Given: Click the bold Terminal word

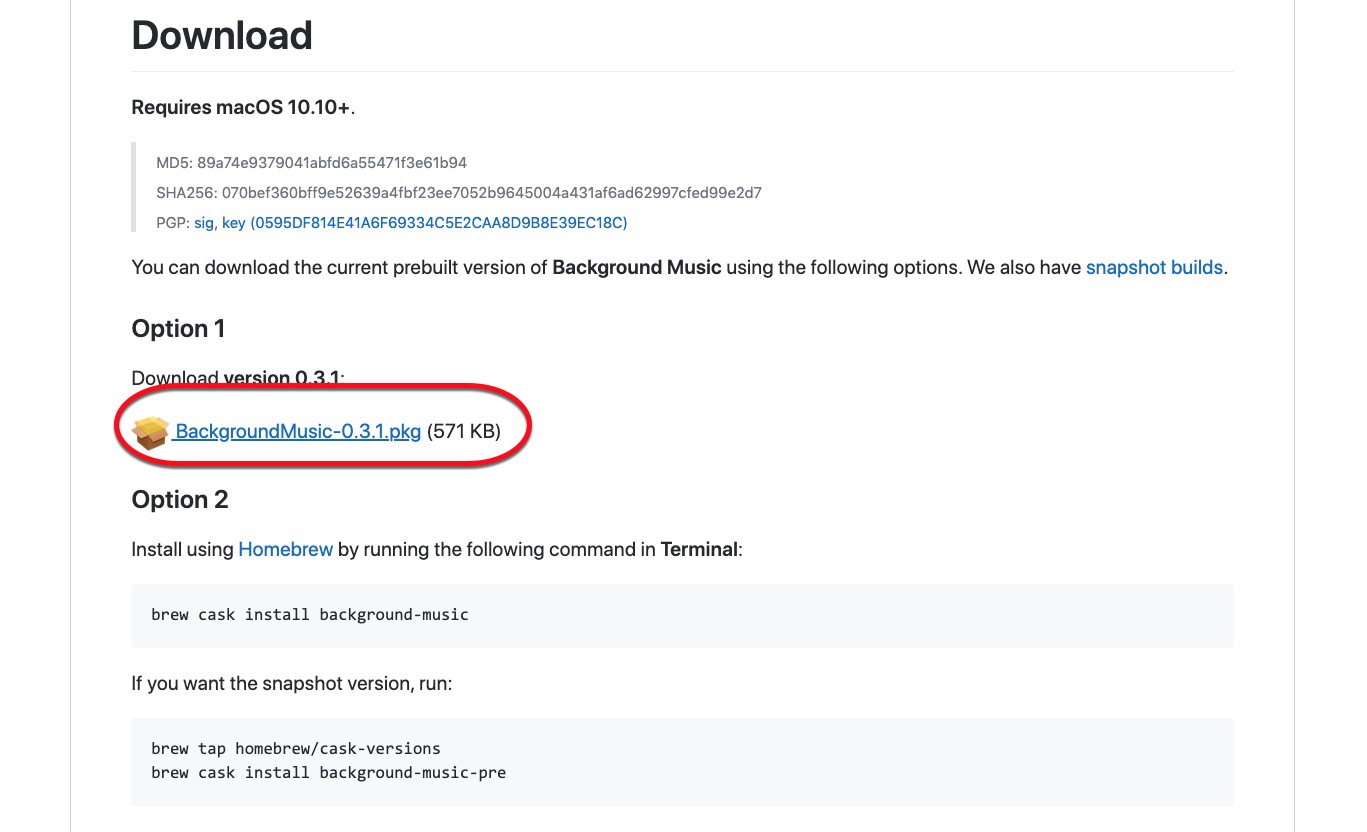Looking at the screenshot, I should (x=699, y=549).
